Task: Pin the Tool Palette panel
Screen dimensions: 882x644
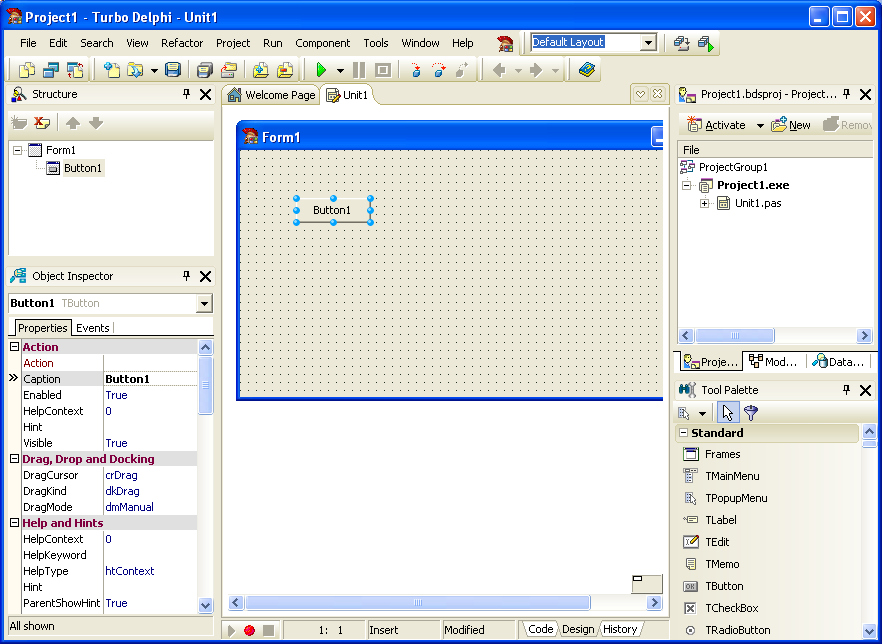Action: 847,389
